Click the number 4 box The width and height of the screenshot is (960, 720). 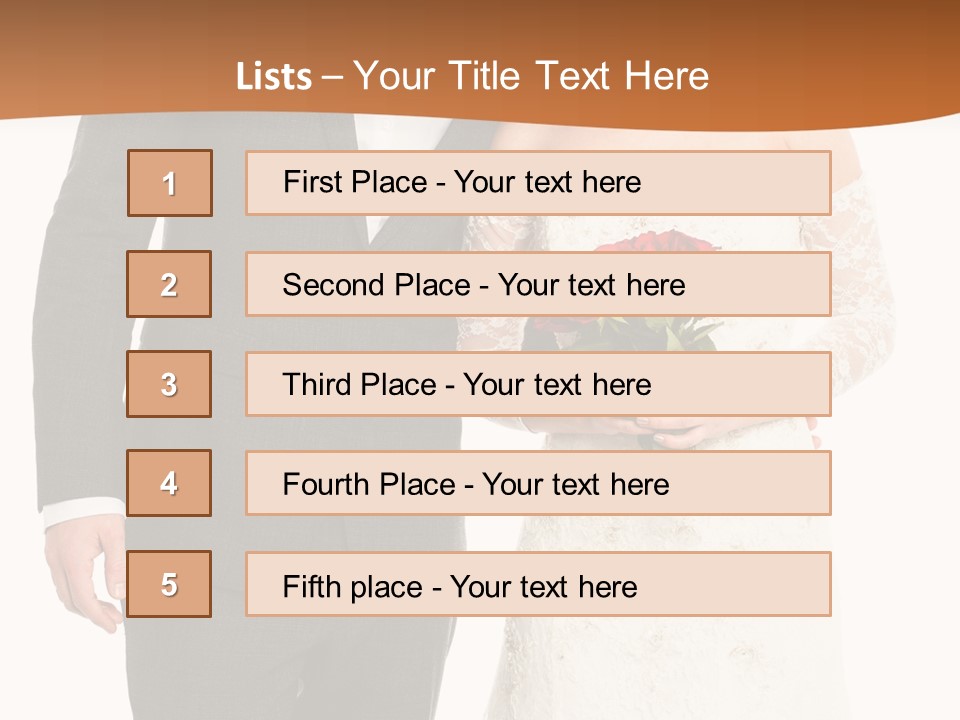click(x=169, y=483)
